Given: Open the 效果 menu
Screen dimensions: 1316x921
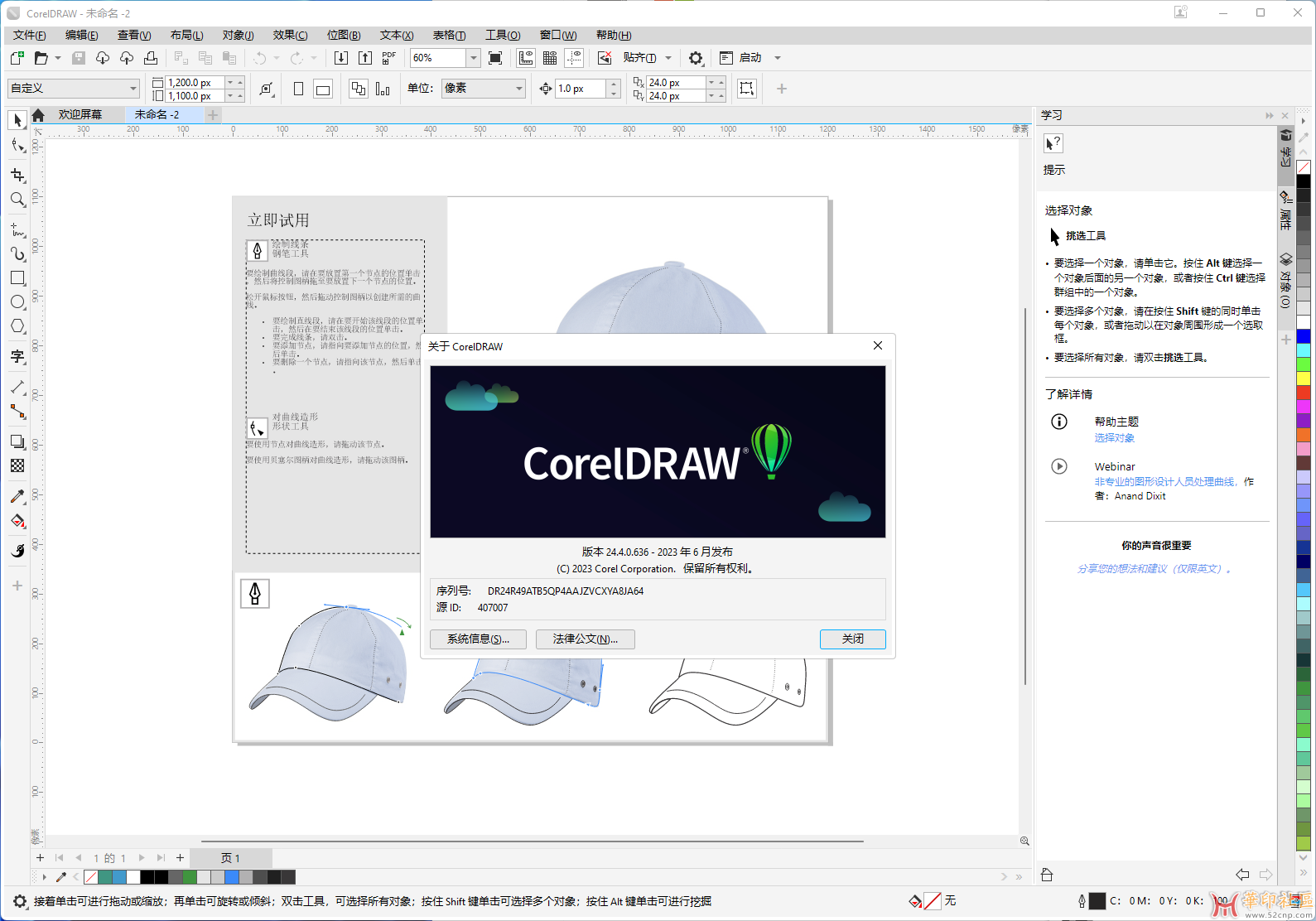Looking at the screenshot, I should click(x=291, y=35).
